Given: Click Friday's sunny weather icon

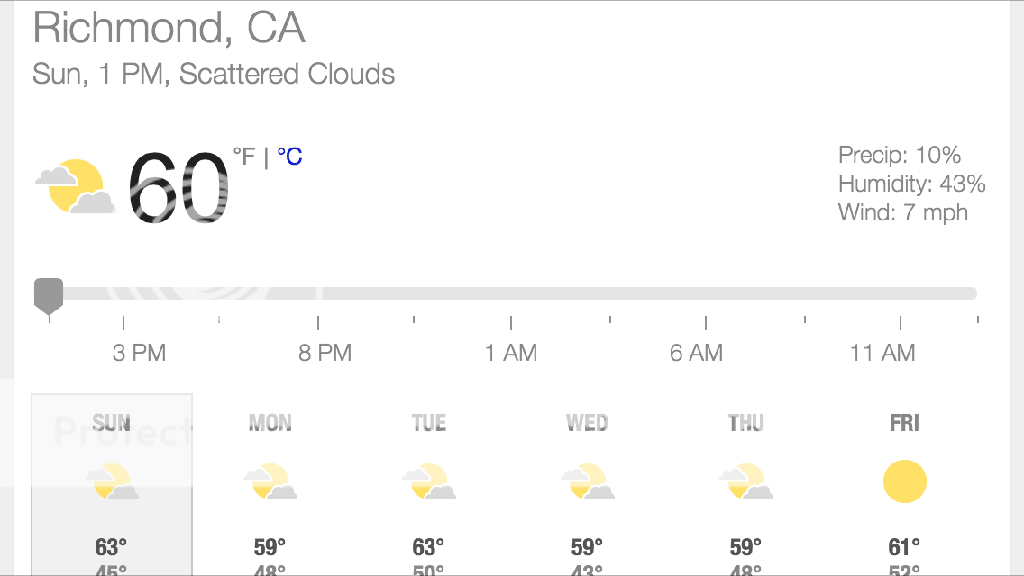Looking at the screenshot, I should [904, 482].
